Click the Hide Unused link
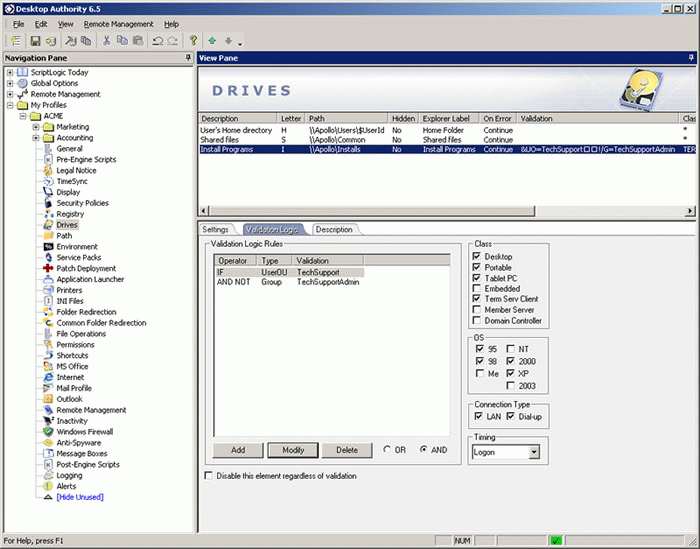 point(80,497)
